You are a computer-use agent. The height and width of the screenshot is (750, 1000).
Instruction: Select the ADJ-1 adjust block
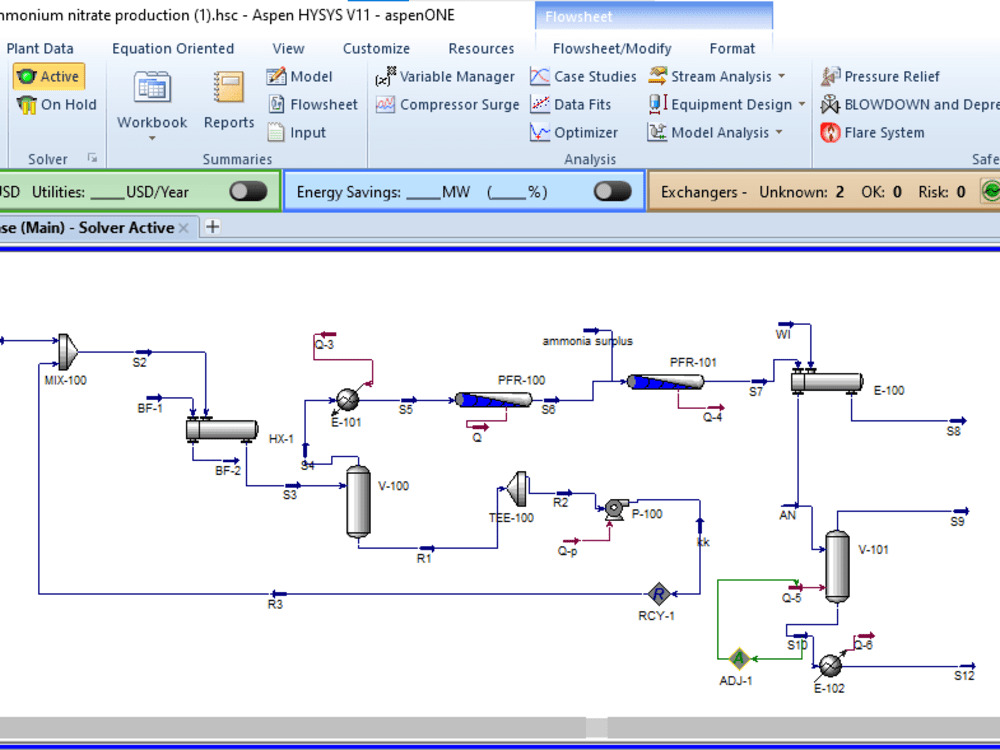coord(739,659)
